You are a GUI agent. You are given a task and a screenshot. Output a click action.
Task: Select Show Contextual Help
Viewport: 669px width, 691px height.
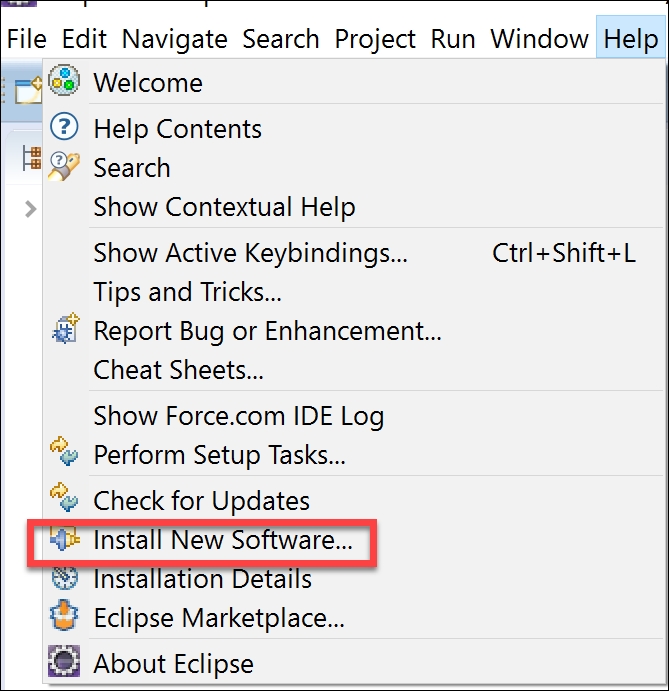pyautogui.click(x=224, y=207)
